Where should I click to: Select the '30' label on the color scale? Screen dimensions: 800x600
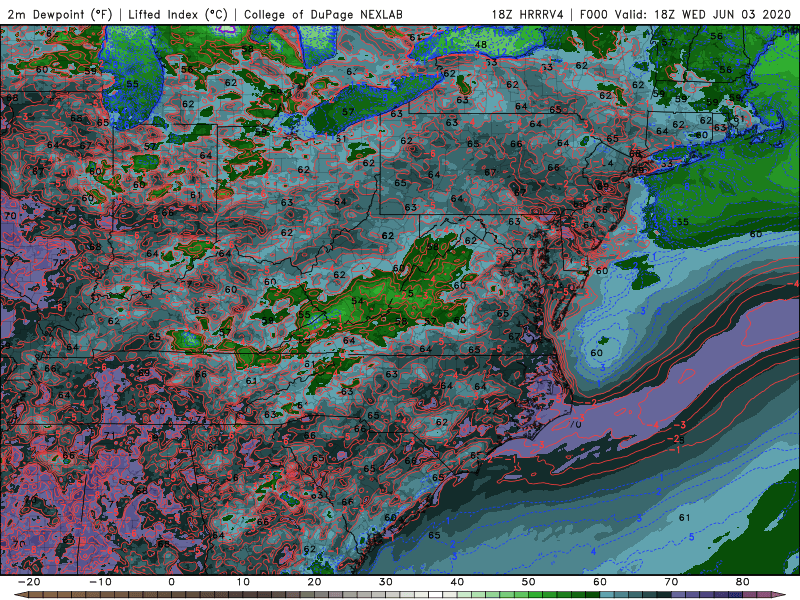[386, 582]
